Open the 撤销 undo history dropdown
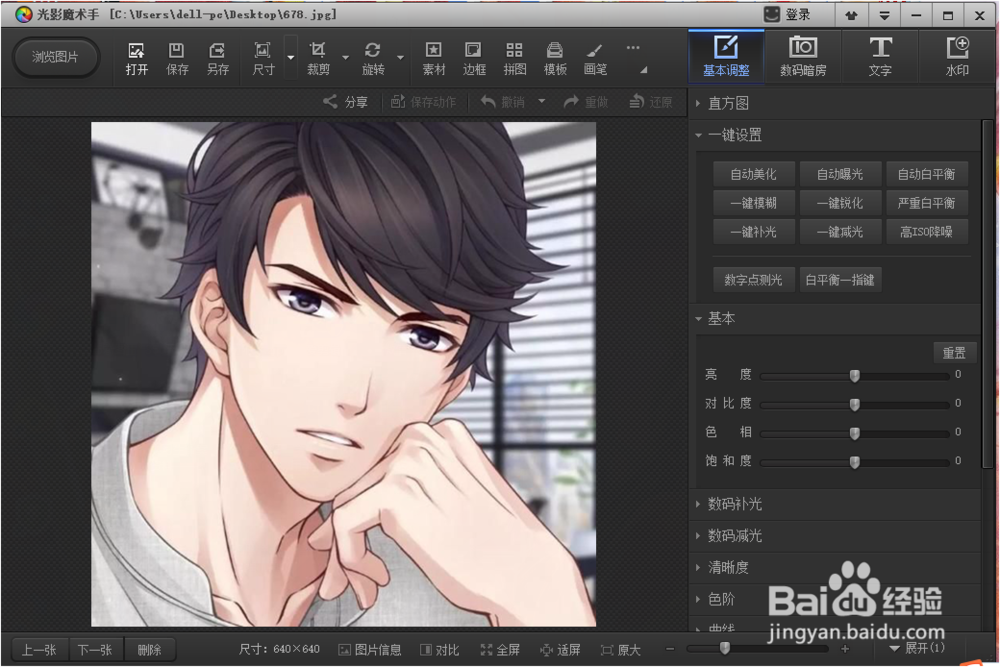1000x667 pixels. point(541,101)
